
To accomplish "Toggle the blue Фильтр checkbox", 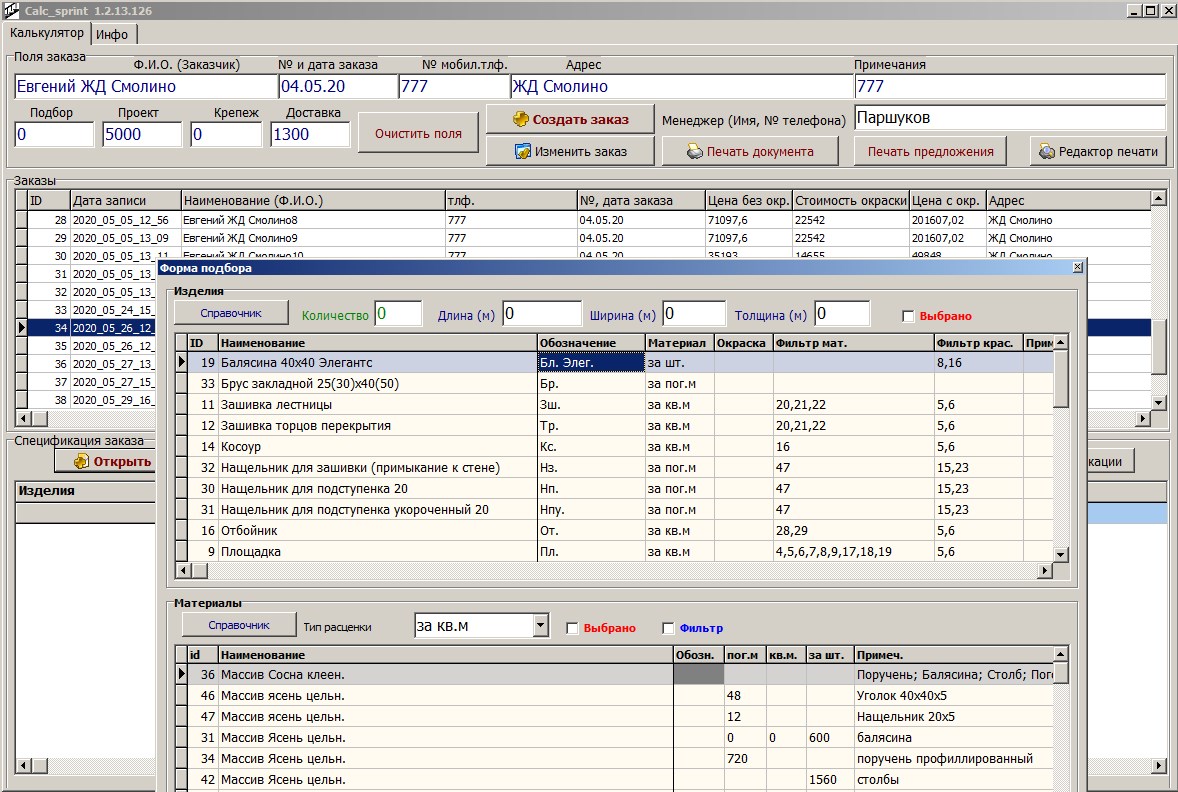I will click(x=668, y=628).
